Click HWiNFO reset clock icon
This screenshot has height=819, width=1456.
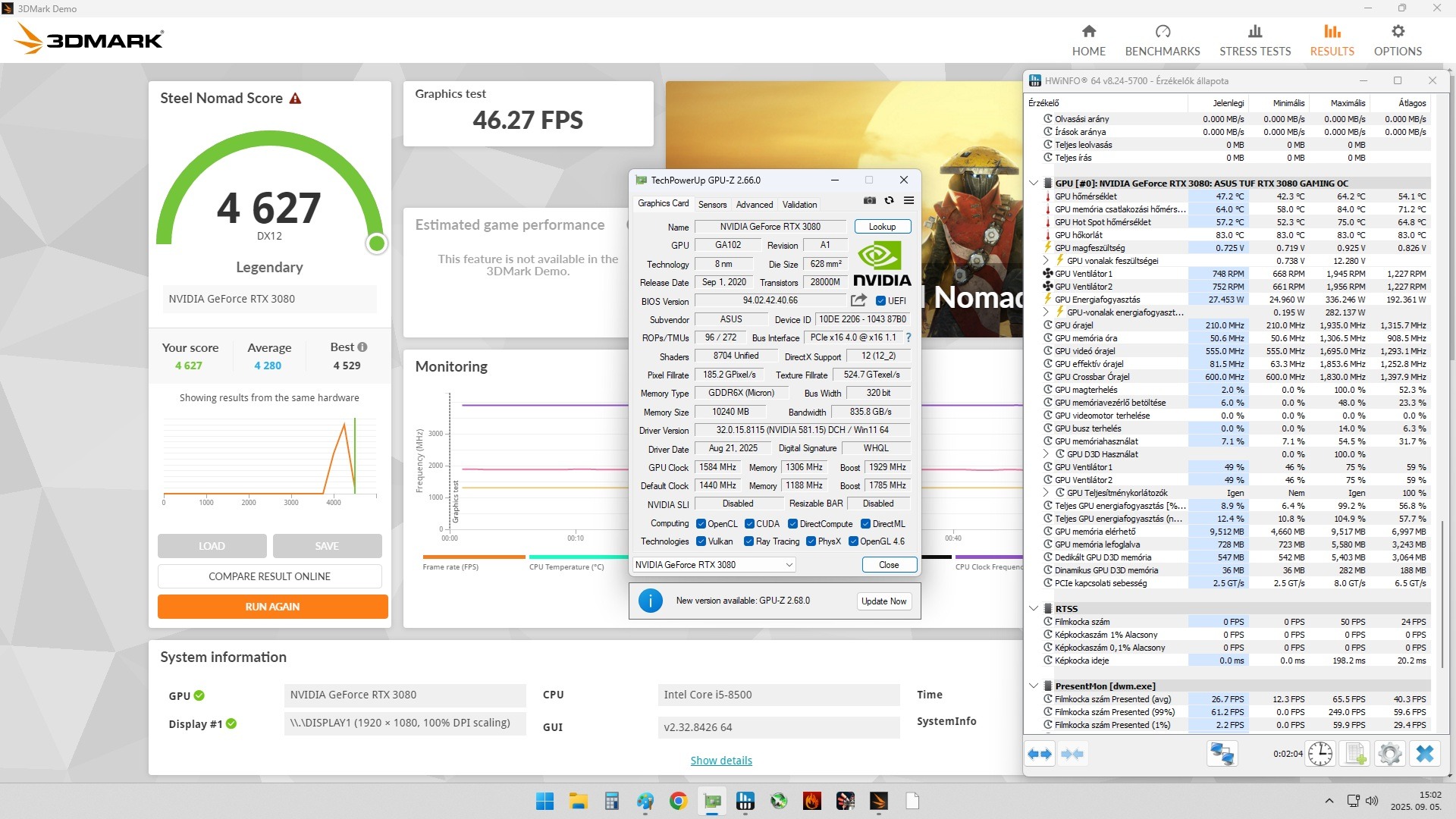(1320, 754)
